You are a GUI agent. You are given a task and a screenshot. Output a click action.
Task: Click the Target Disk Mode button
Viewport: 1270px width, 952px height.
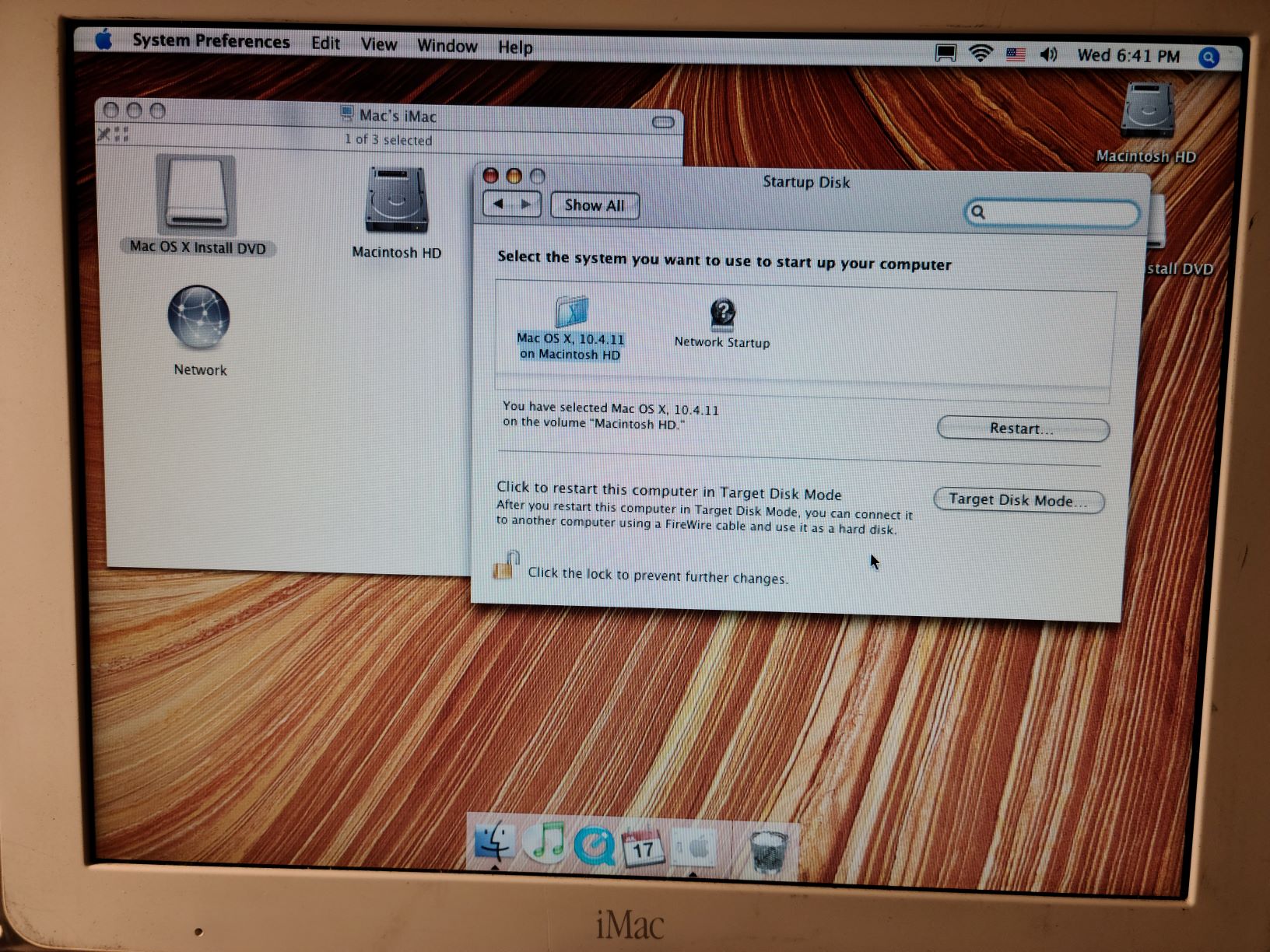1019,500
